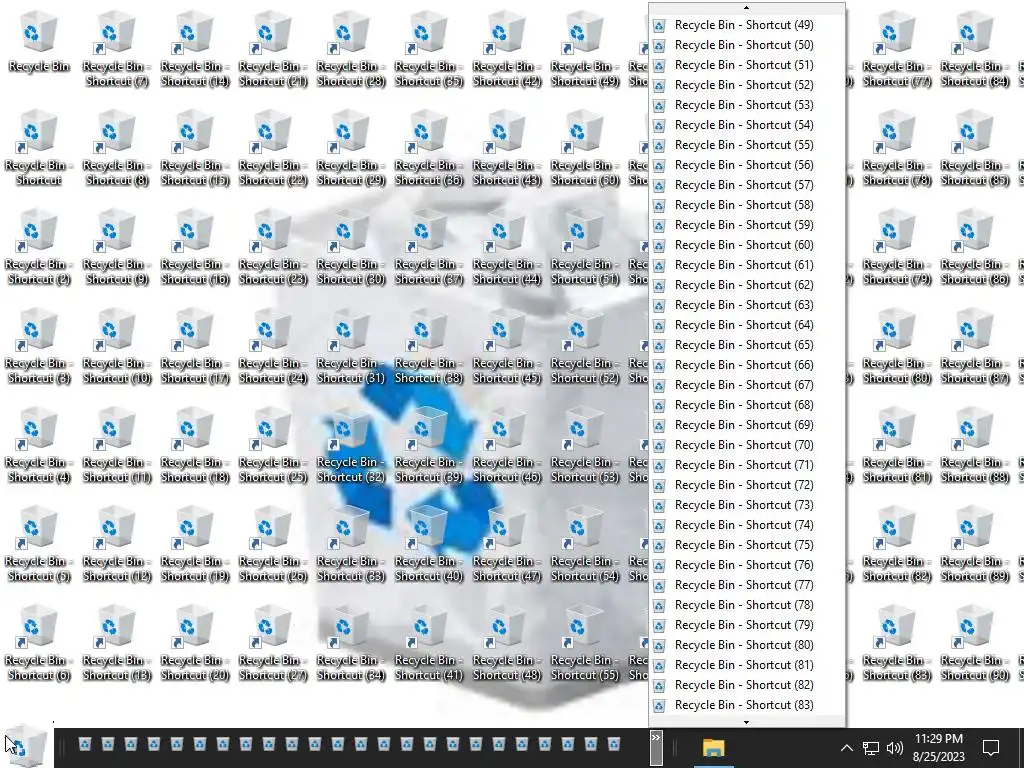The height and width of the screenshot is (768, 1024).
Task: Select Recycle Bin - Shortcut (7) desktop icon
Action: click(117, 50)
